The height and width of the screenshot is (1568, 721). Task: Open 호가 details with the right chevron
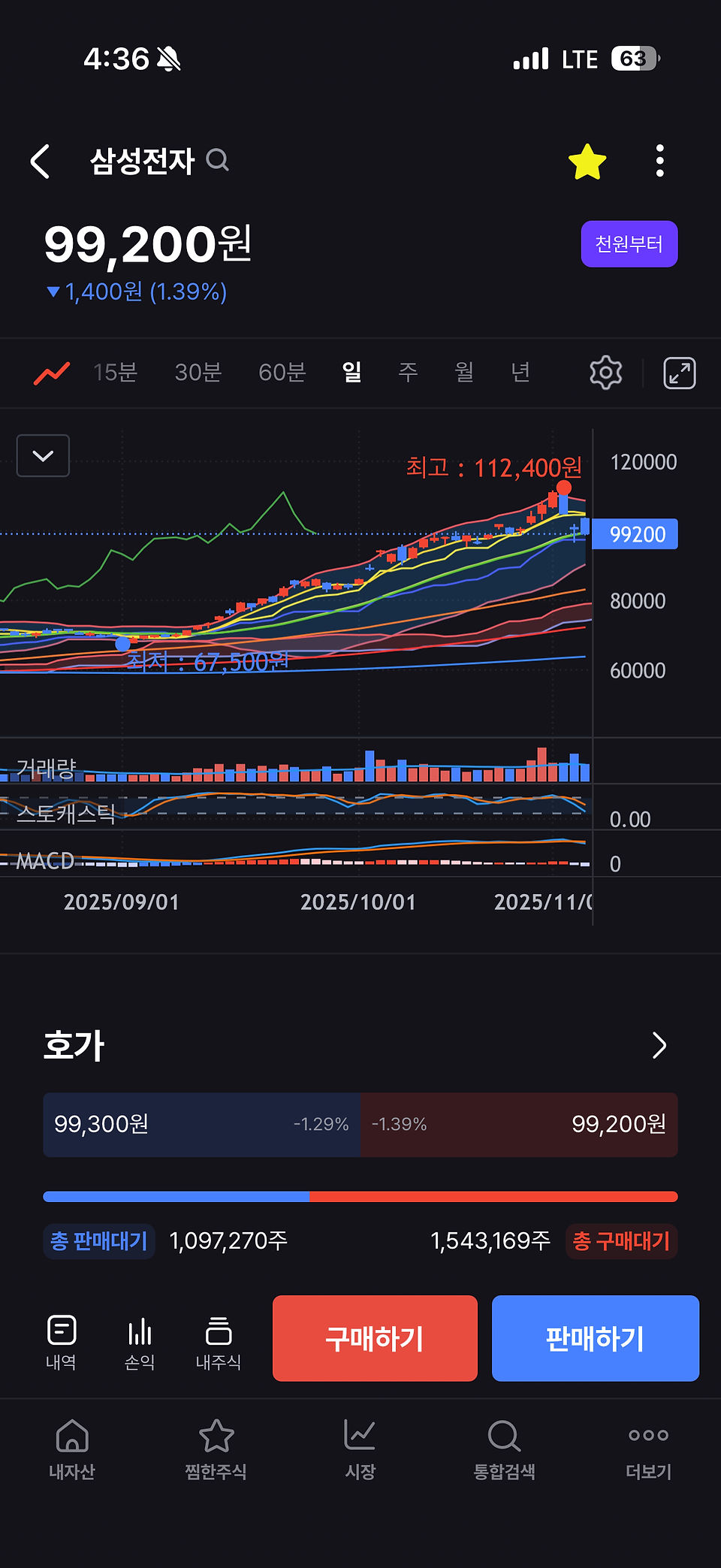(x=659, y=1045)
